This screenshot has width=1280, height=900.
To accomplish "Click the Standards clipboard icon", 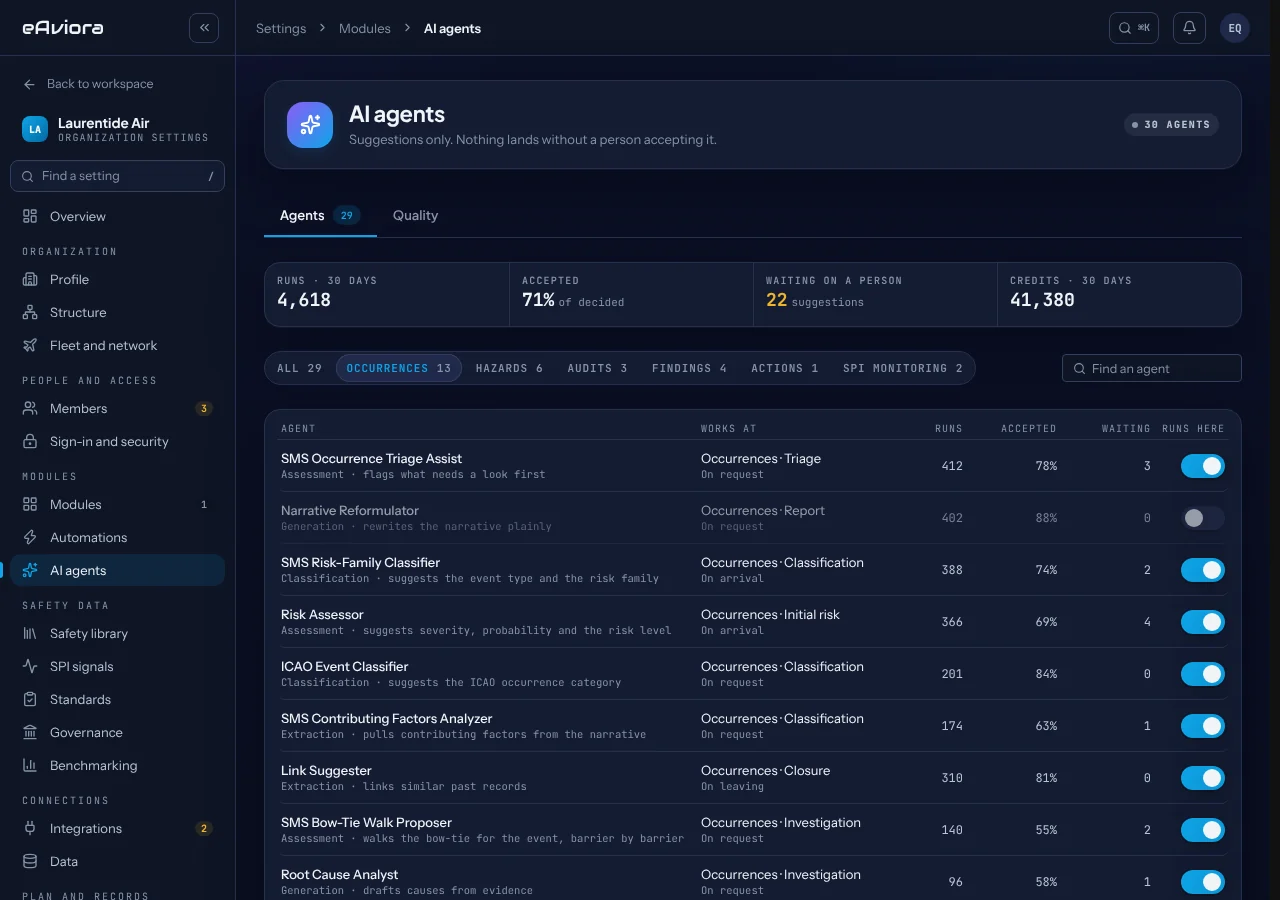I will coord(30,699).
